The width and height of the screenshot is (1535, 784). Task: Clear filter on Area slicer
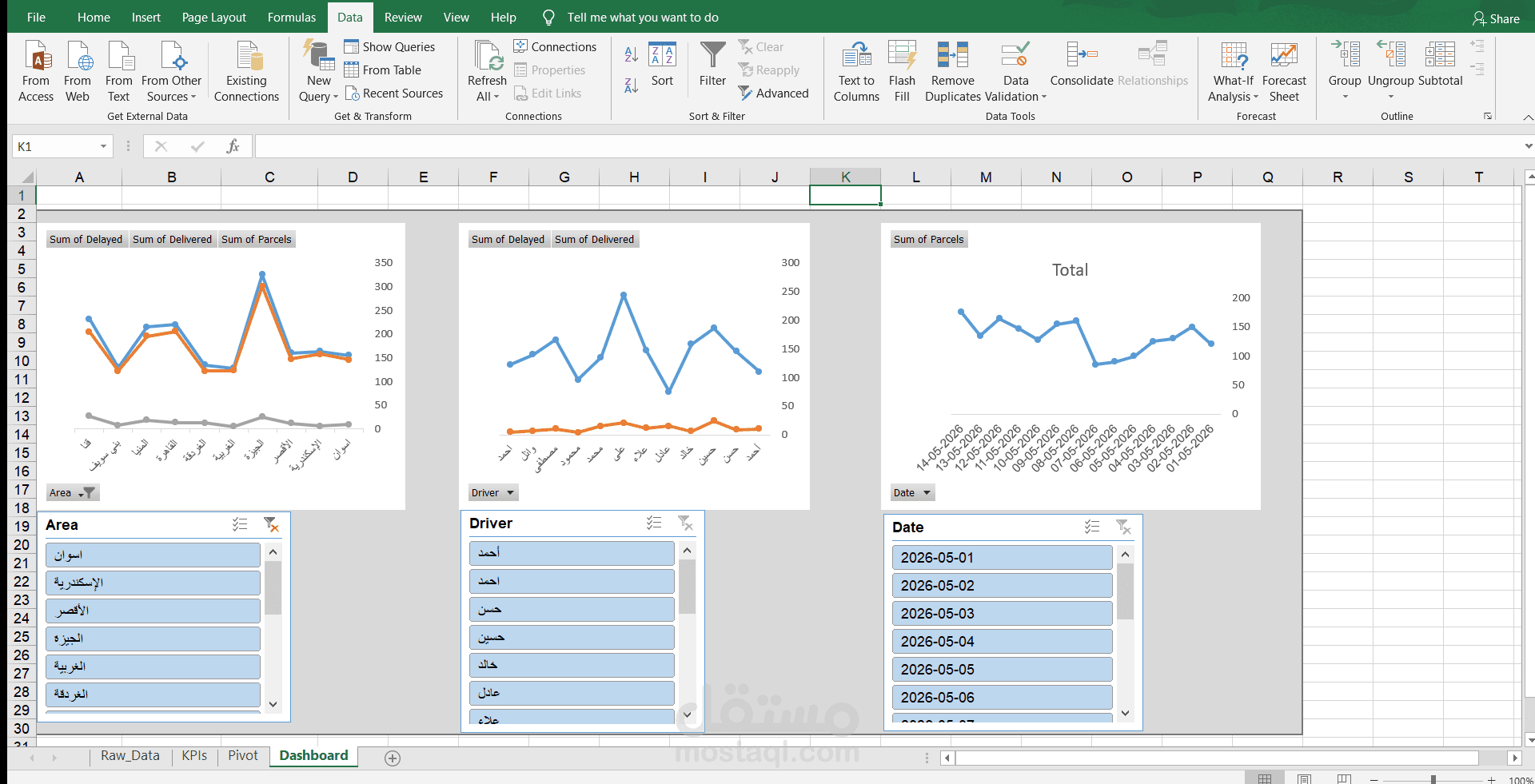pos(271,525)
